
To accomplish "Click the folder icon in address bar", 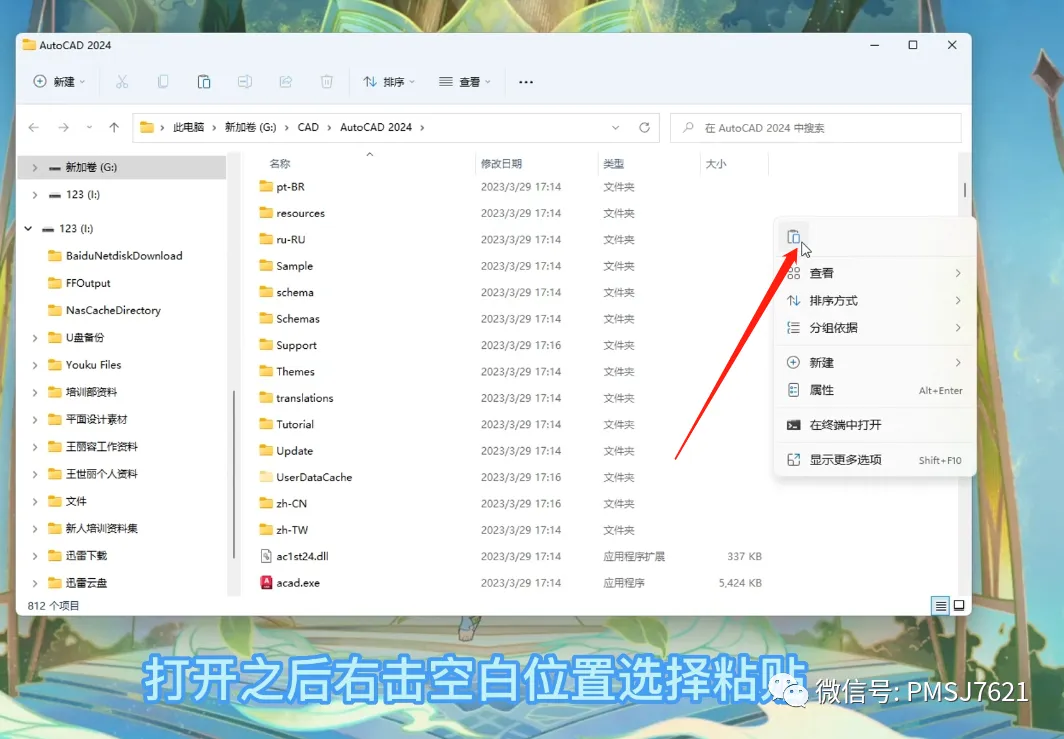I will point(147,128).
